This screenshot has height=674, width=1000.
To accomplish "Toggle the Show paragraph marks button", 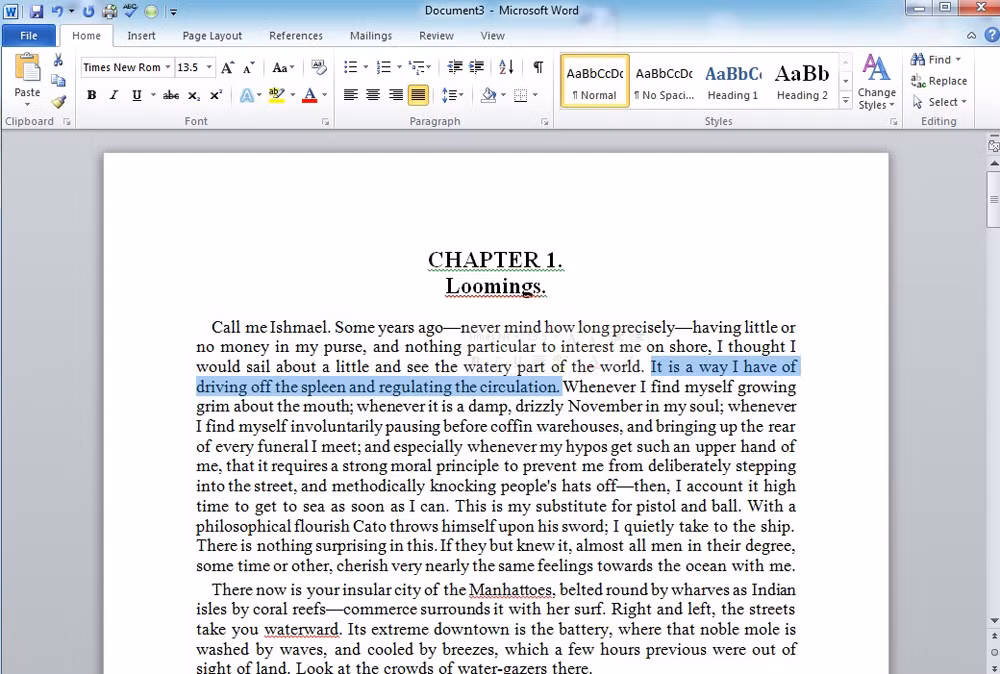I will [x=538, y=67].
